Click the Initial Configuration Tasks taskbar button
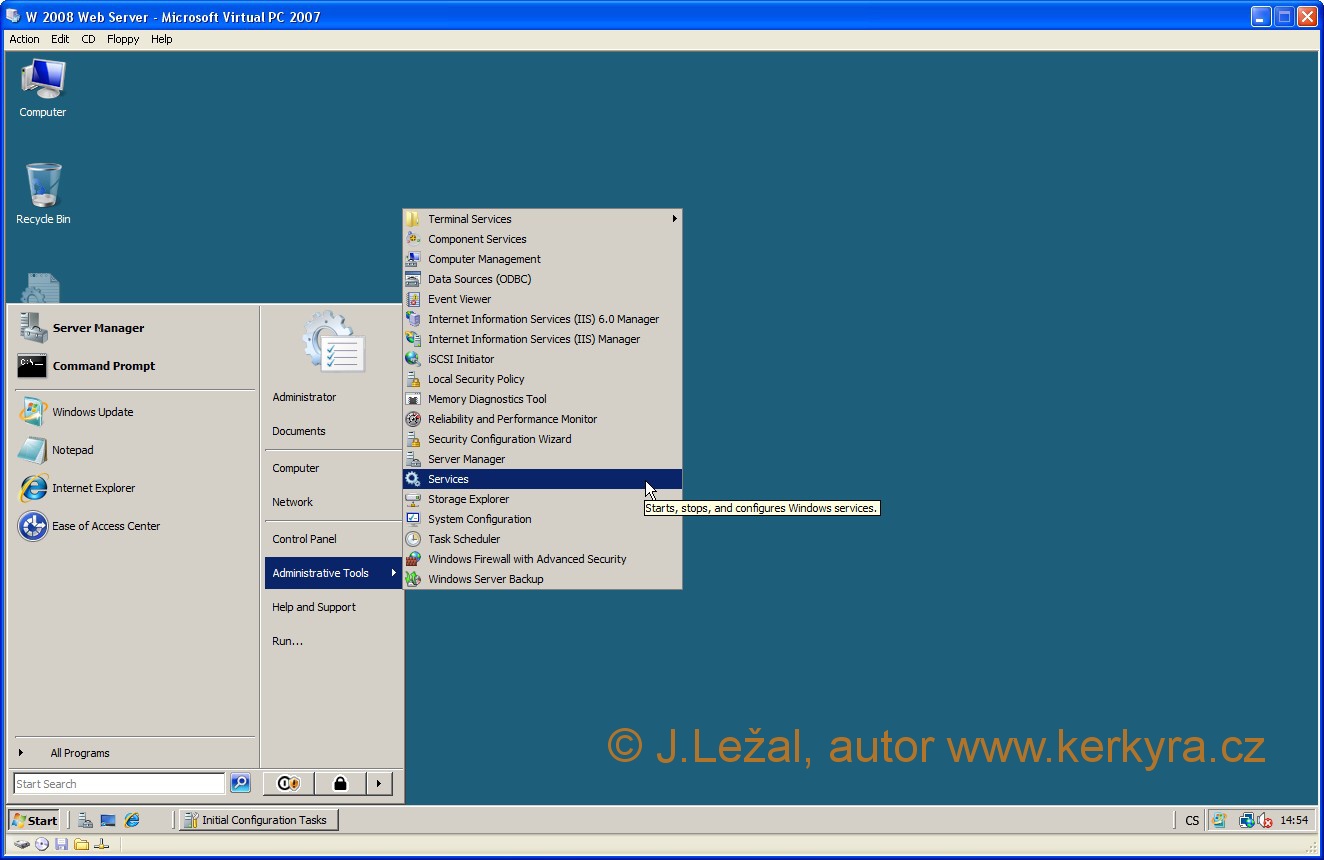The image size is (1324, 860). [x=259, y=820]
